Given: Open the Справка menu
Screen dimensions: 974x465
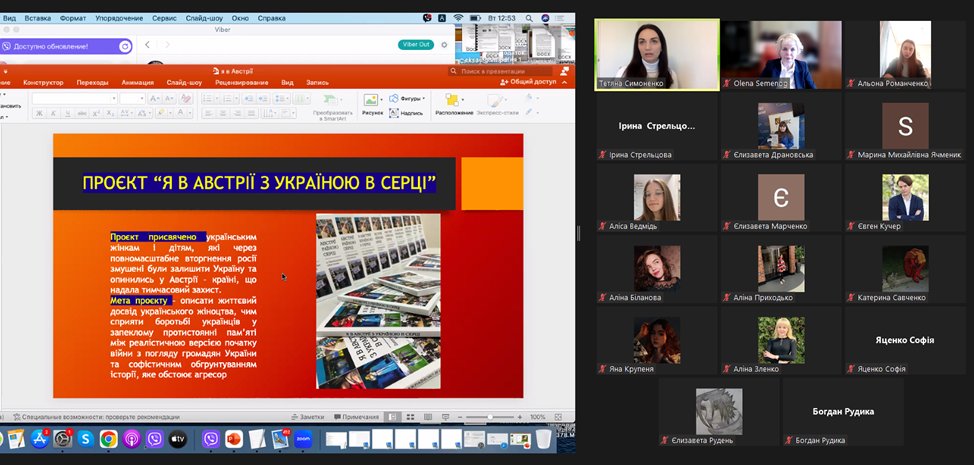Looking at the screenshot, I should coord(271,18).
